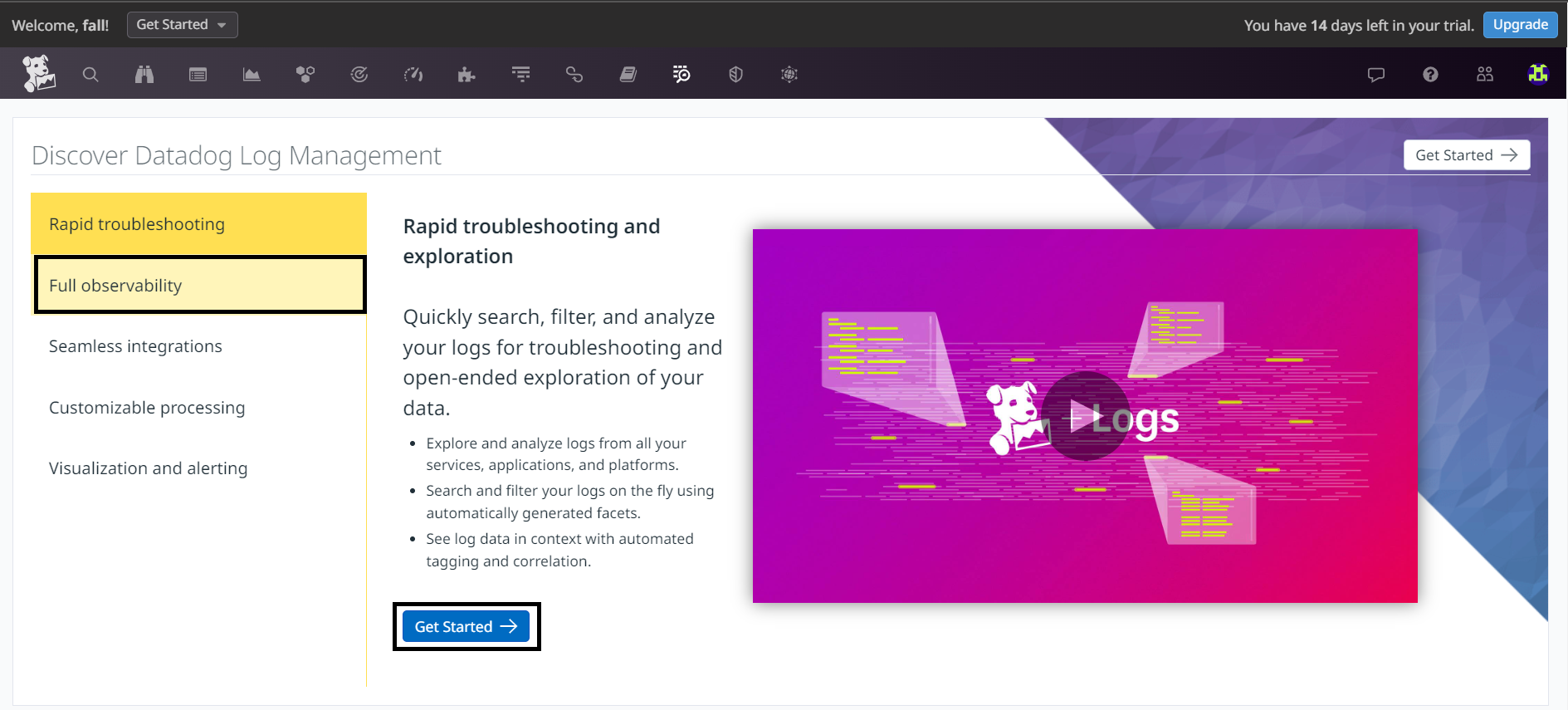Open the highlighted Logs icon in navbar
Image resolution: width=1568 pixels, height=710 pixels.
(681, 75)
